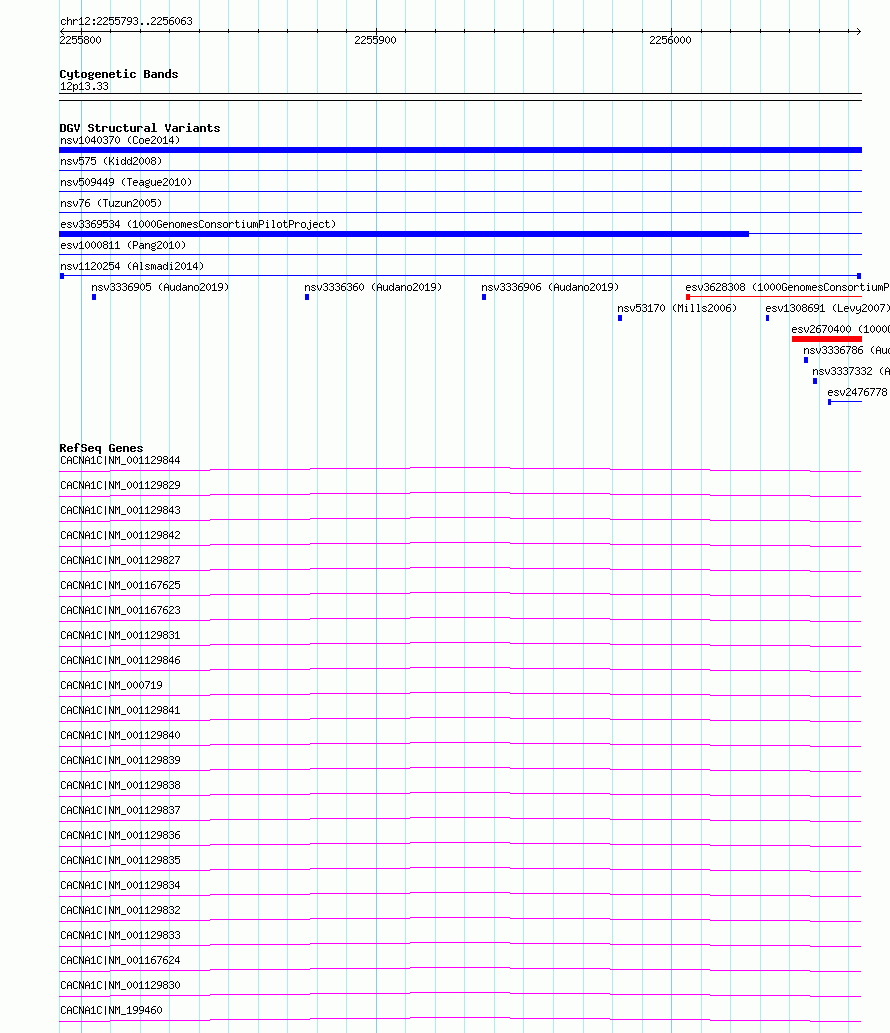Viewport: 890px width, 1033px height.
Task: Select variant esv2476778 label
Action: [x=858, y=393]
